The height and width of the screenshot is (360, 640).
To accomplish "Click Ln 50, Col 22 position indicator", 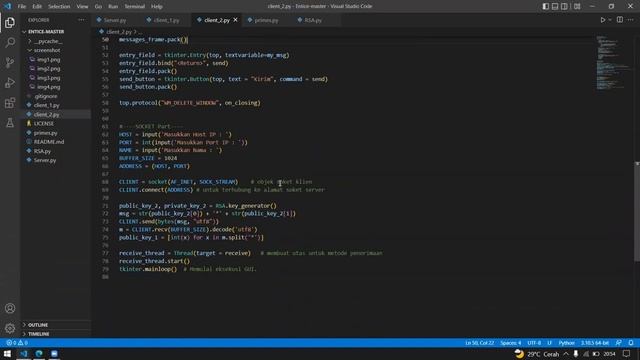I will coord(479,342).
